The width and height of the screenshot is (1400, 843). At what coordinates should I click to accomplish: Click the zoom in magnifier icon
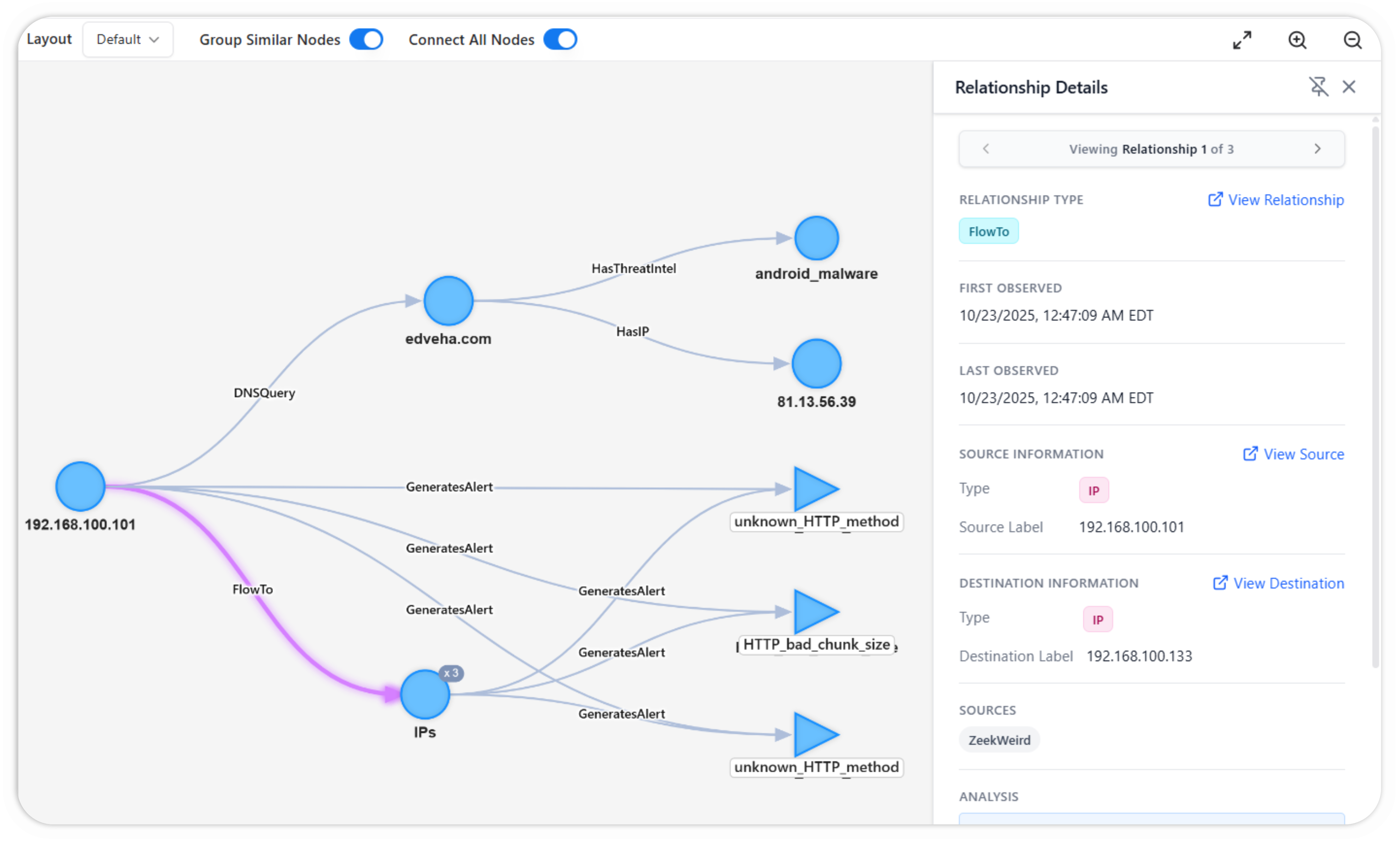[1297, 40]
